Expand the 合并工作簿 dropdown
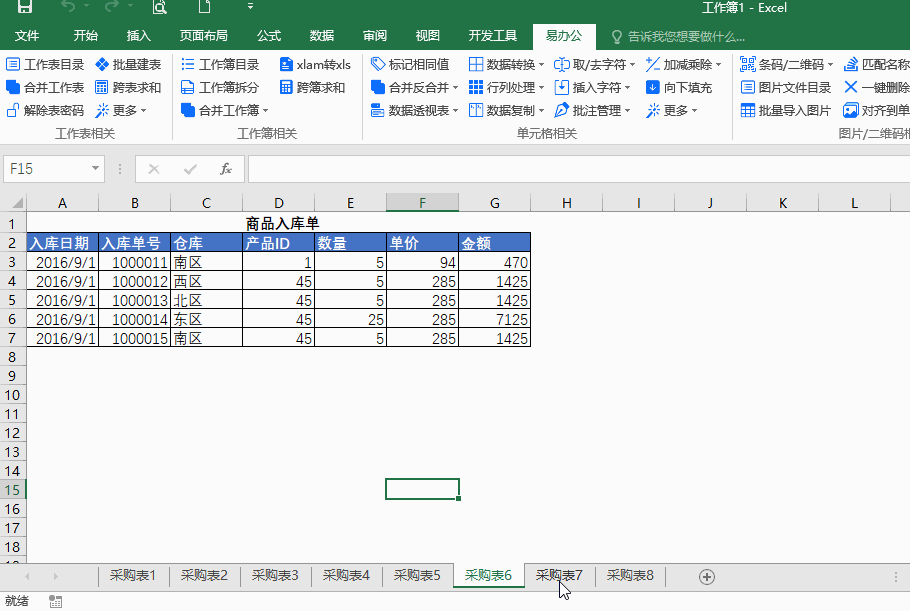Viewport: 910px width, 611px height. click(266, 110)
